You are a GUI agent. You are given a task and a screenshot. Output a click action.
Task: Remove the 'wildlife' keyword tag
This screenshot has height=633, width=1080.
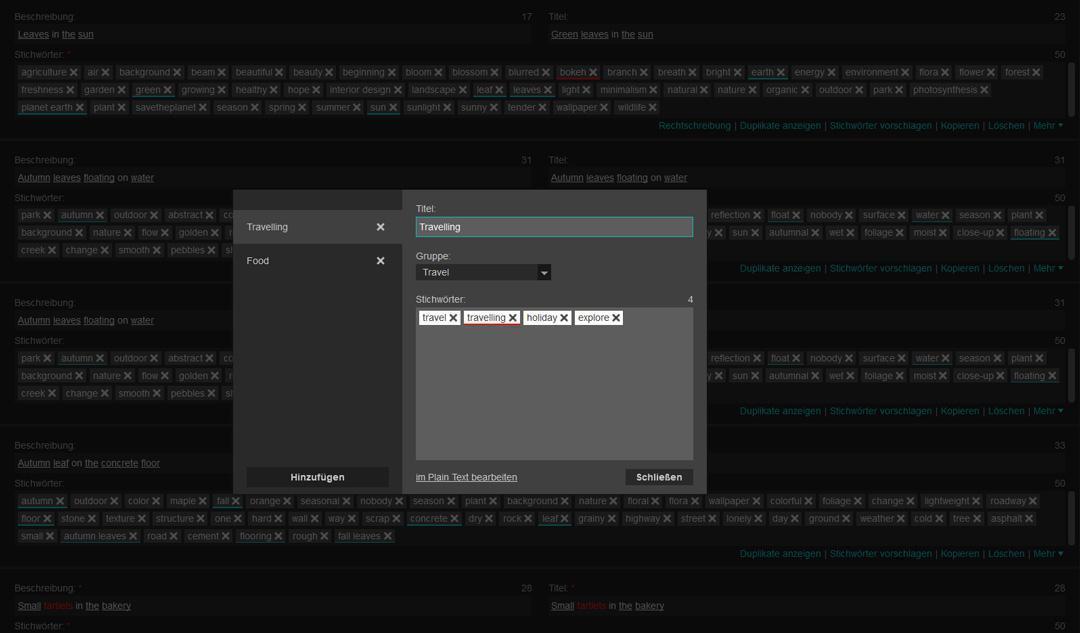pos(652,108)
